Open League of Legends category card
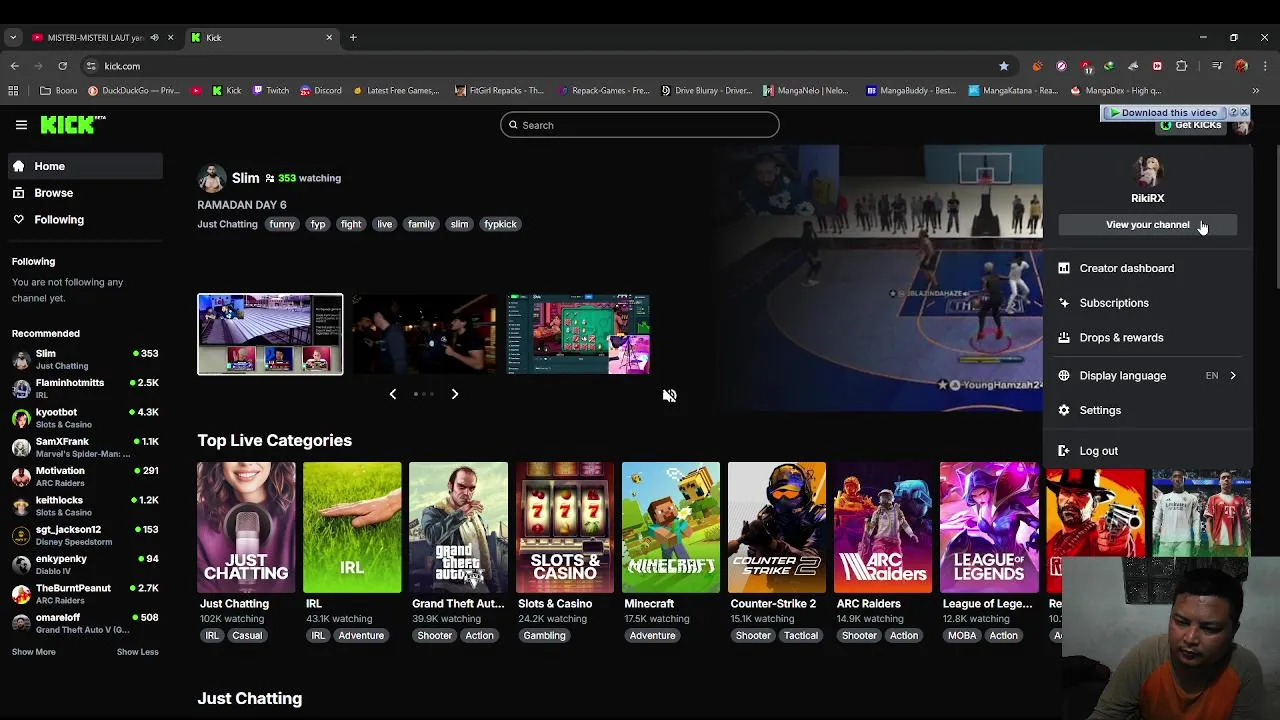This screenshot has height=720, width=1280. [x=989, y=527]
